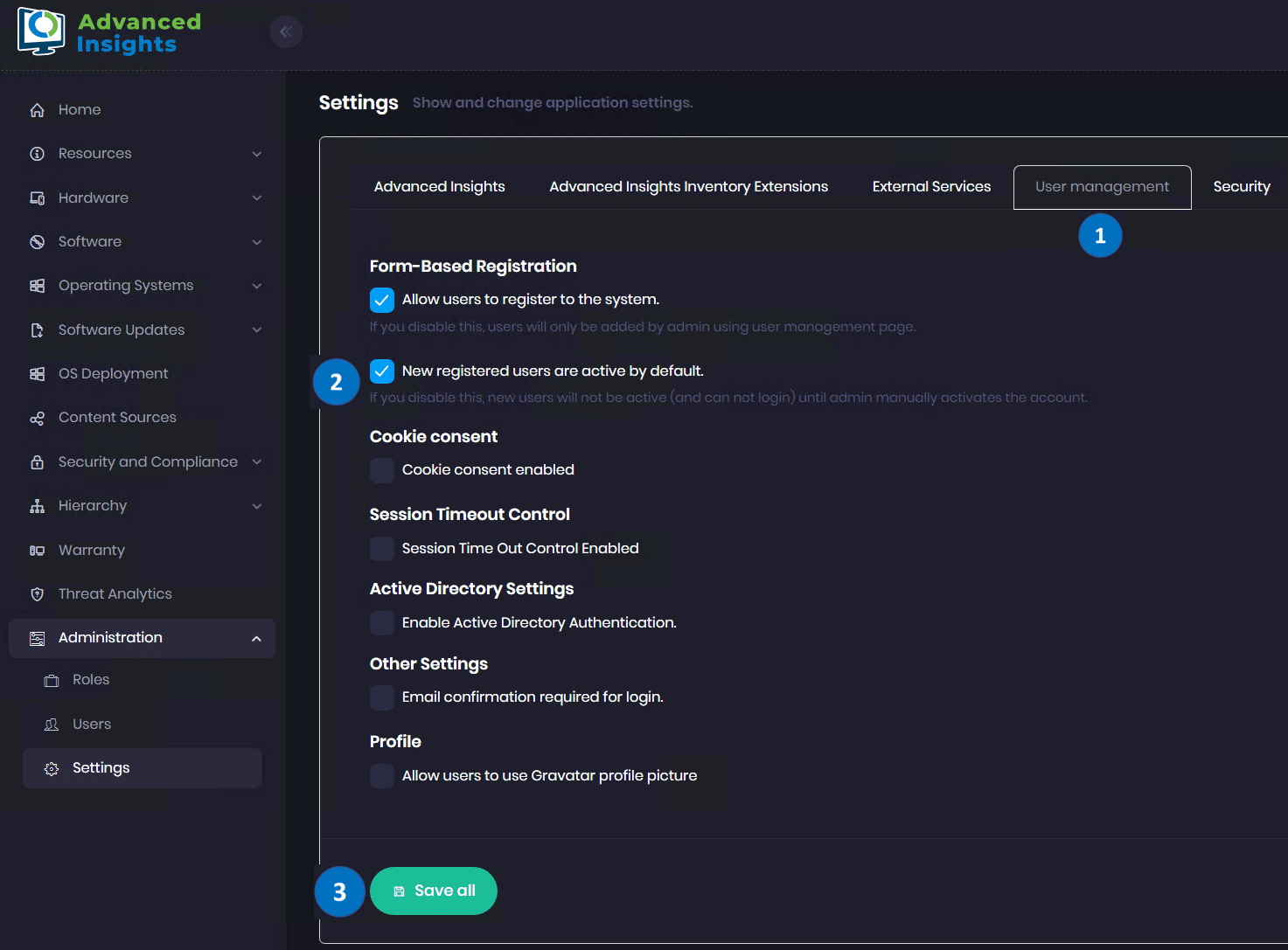The image size is (1288, 950).
Task: Collapse sidebar using double-chevron icon
Action: tap(286, 32)
